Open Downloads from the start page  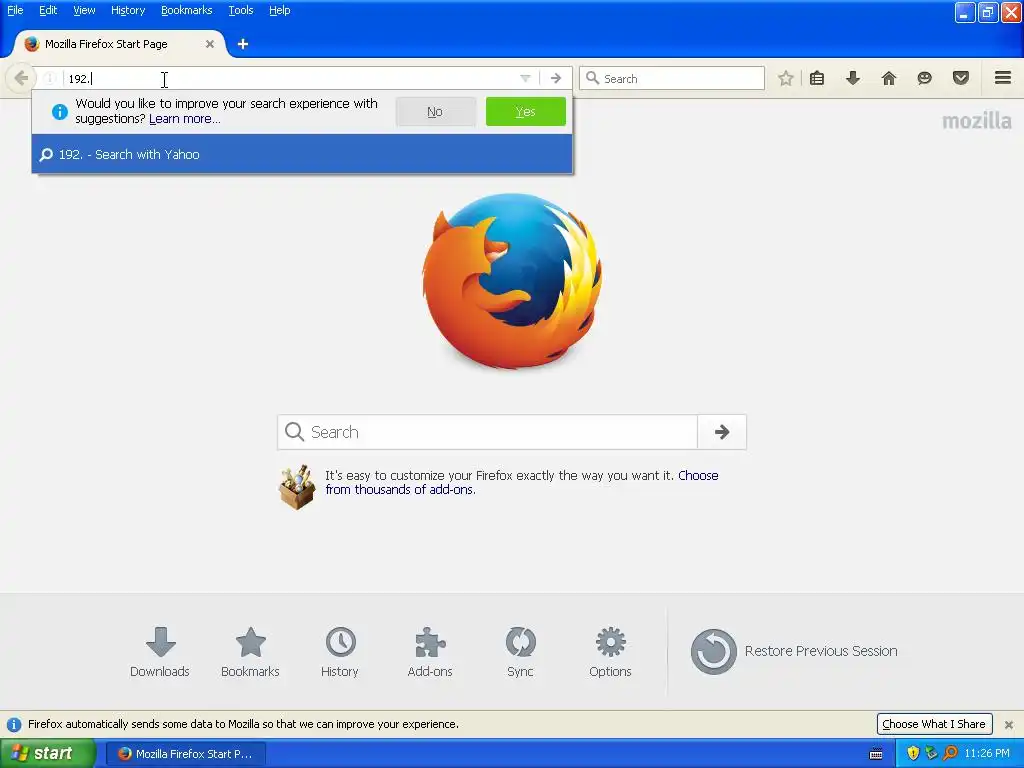(x=160, y=652)
